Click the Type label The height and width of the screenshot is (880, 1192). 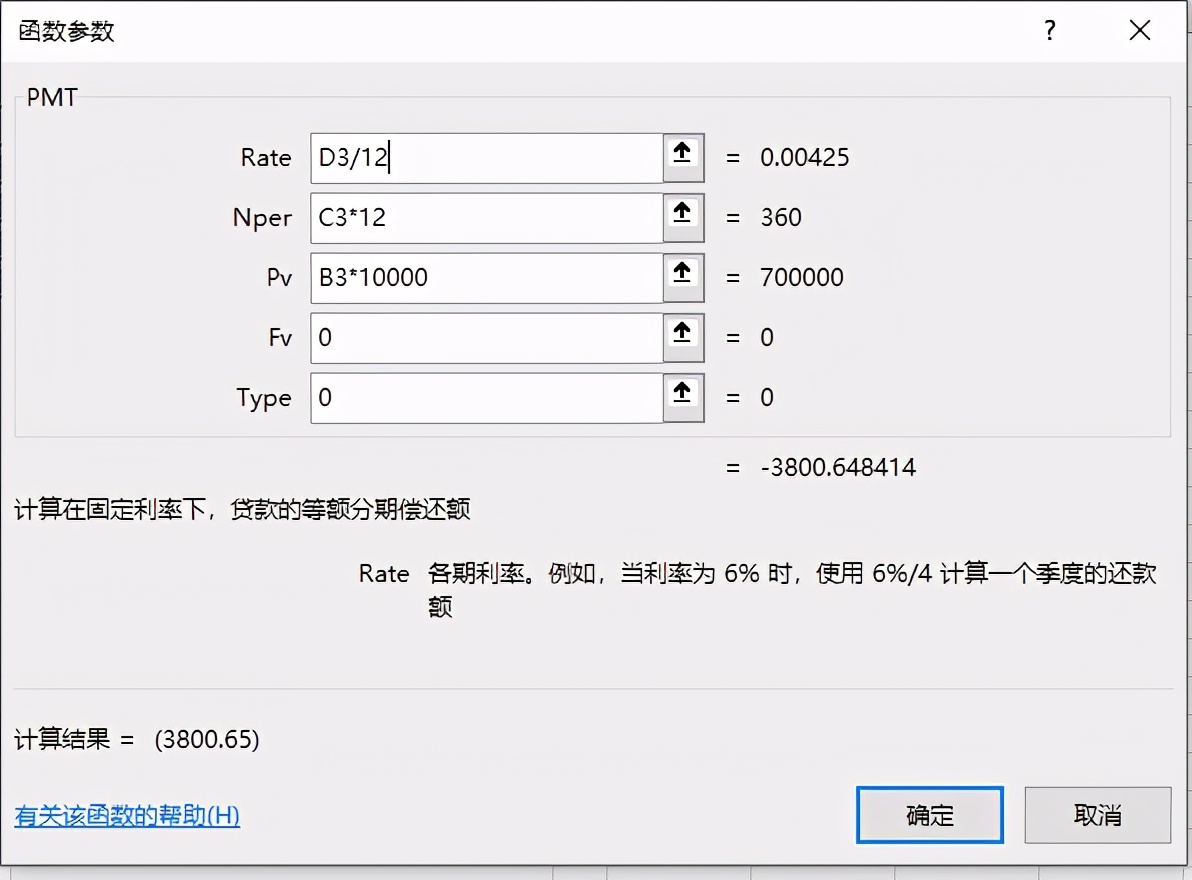coord(264,398)
